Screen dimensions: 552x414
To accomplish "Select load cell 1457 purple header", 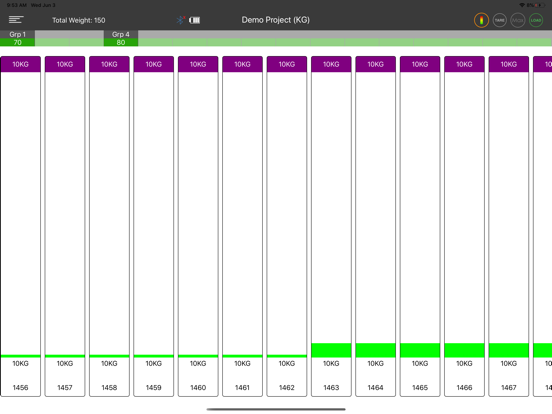I will point(65,64).
